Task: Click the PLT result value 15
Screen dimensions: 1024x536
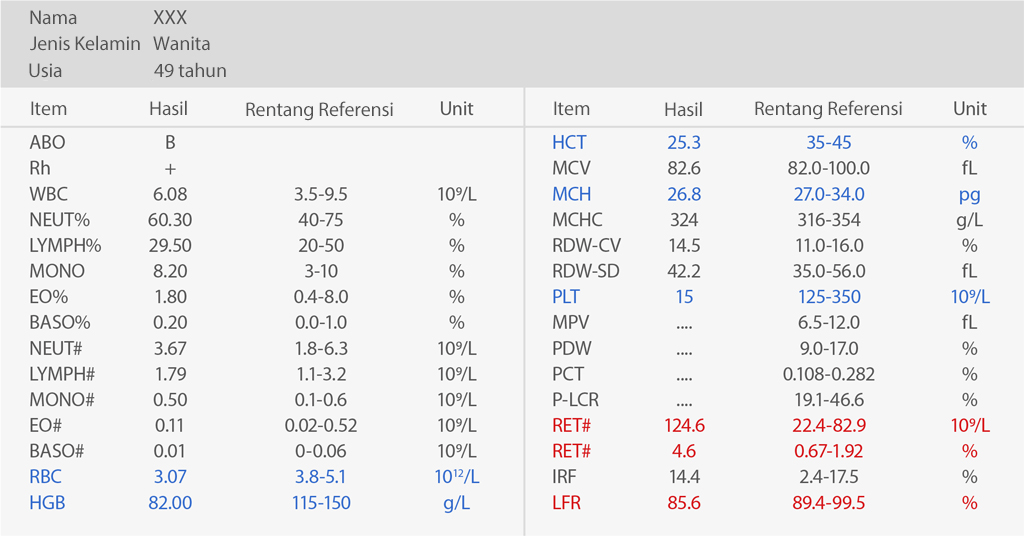Action: click(684, 297)
